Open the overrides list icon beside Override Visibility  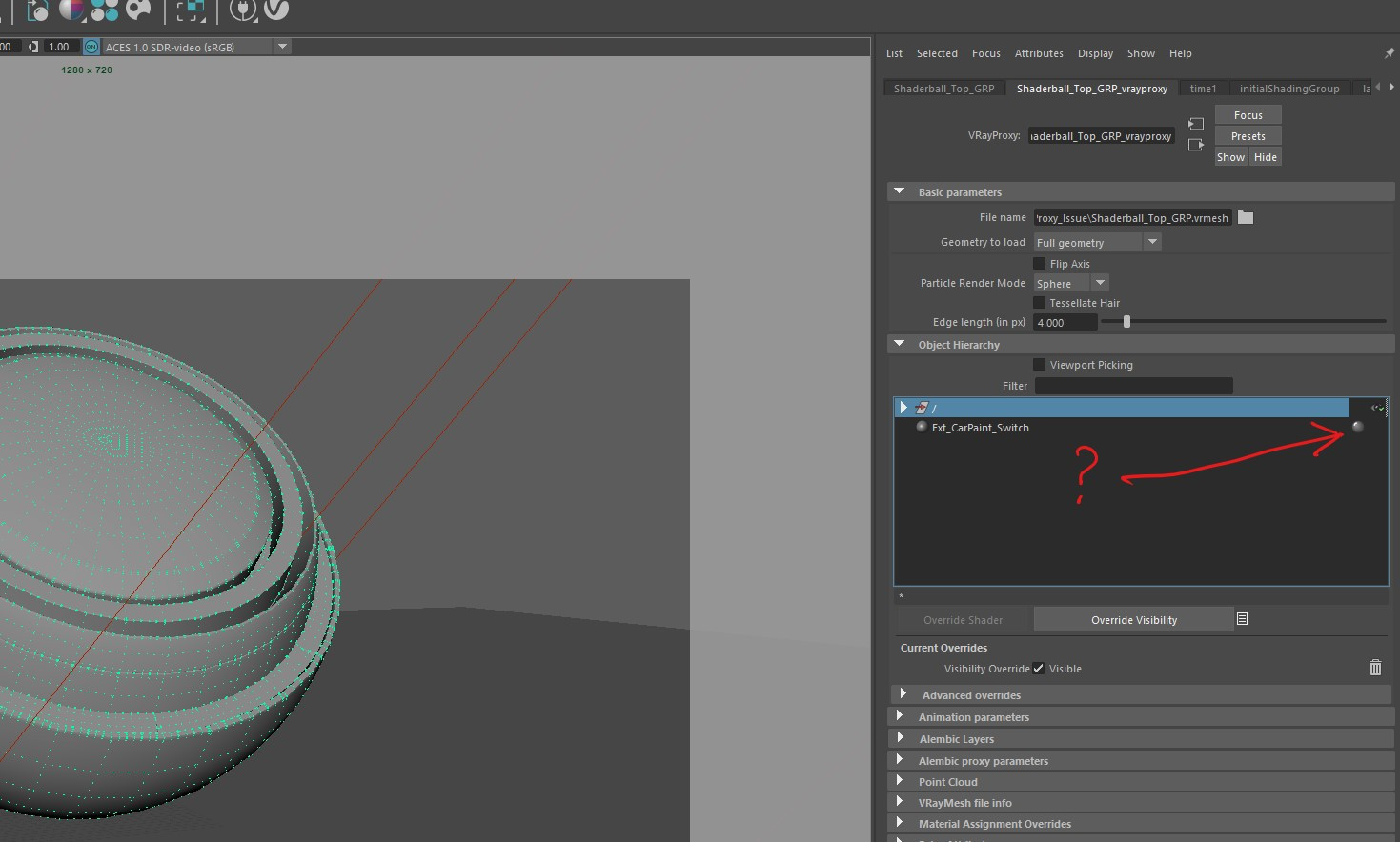(1242, 619)
